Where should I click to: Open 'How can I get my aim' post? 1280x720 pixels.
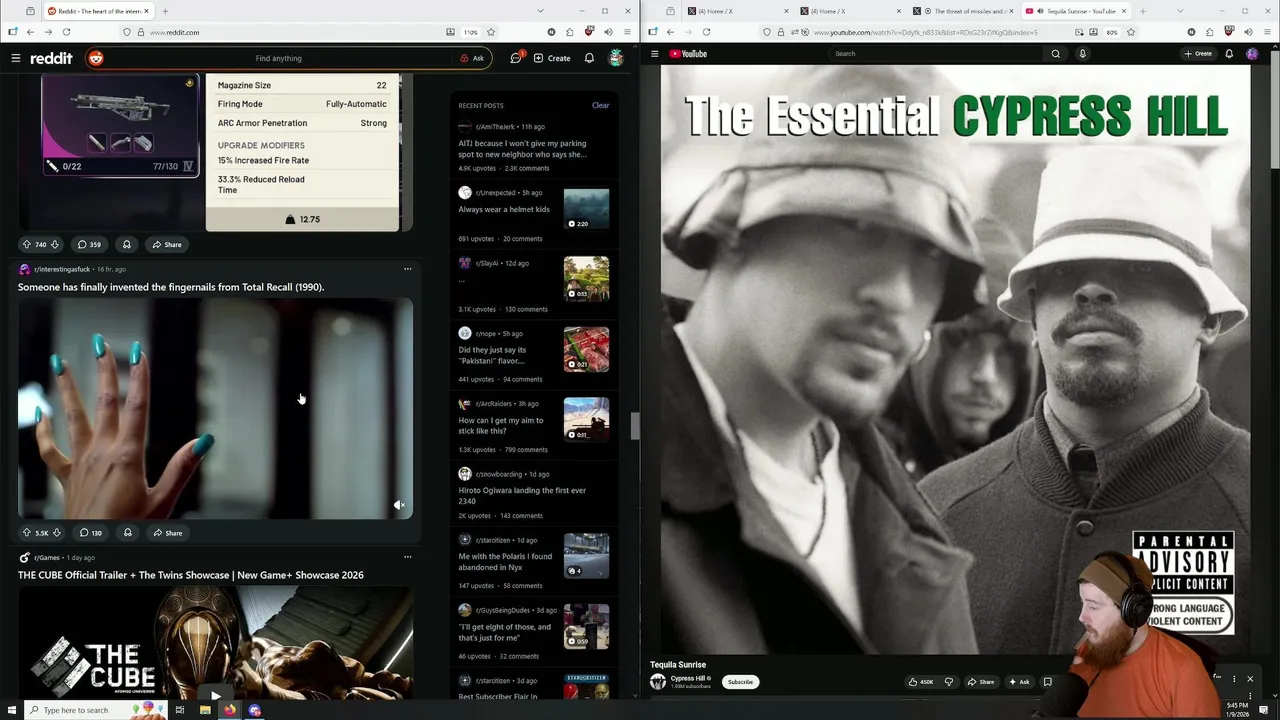(x=501, y=425)
